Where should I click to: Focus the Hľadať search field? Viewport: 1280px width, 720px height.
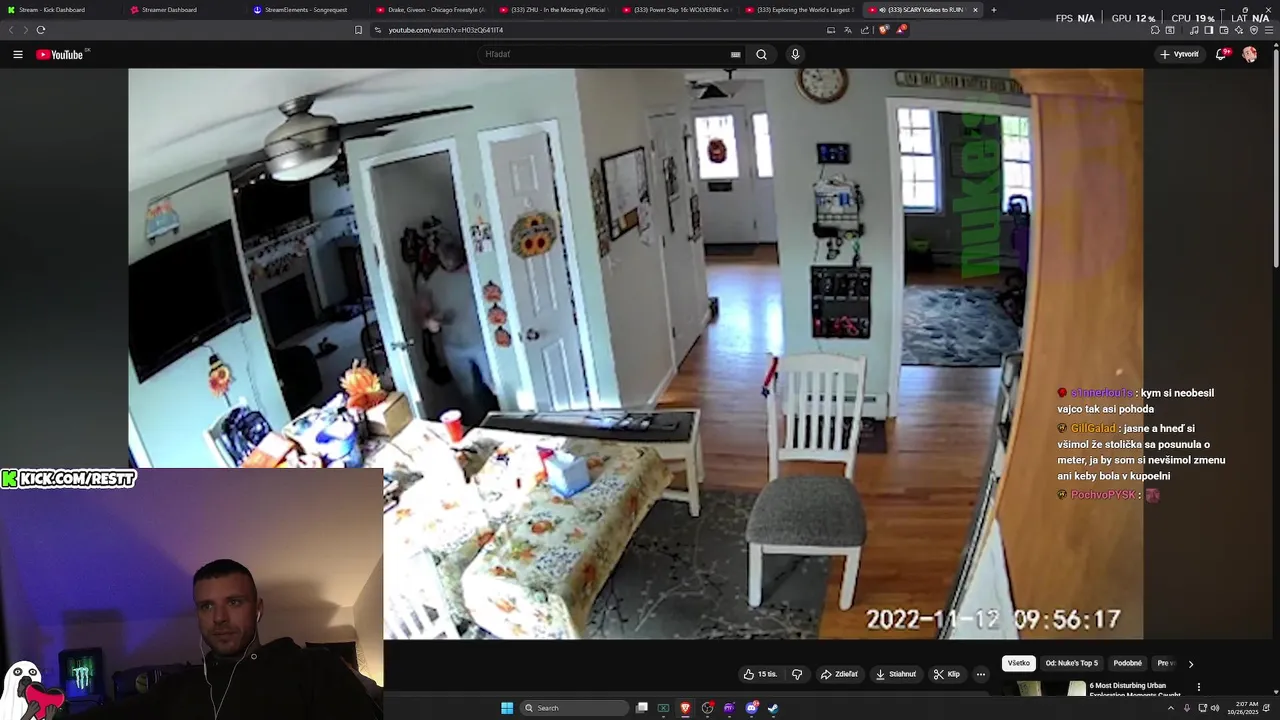606,54
